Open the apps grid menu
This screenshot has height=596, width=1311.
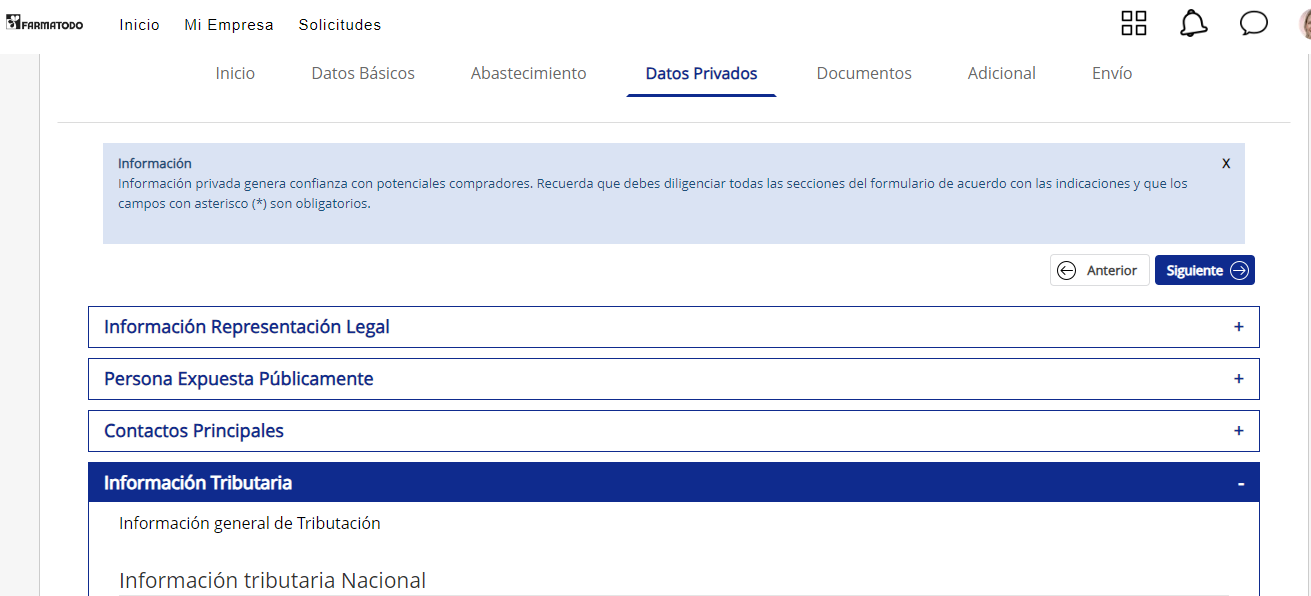pyautogui.click(x=1134, y=24)
